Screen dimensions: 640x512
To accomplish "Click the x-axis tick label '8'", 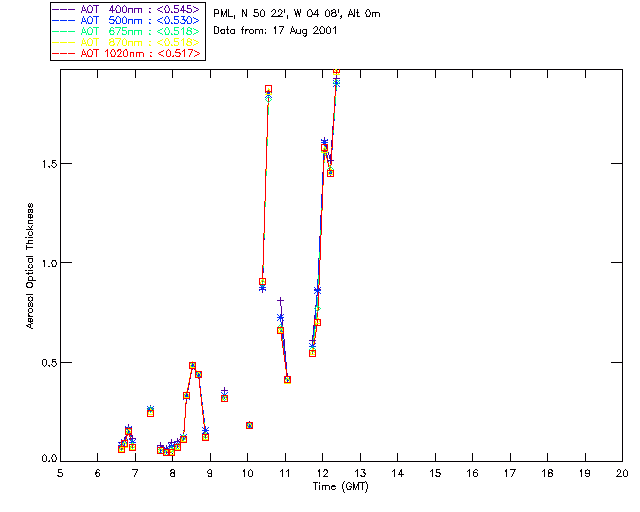I will [x=173, y=473].
